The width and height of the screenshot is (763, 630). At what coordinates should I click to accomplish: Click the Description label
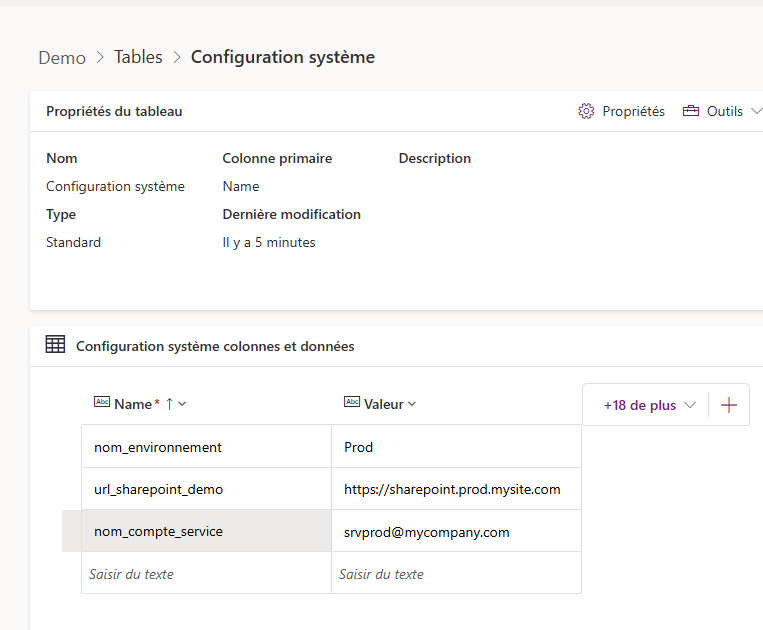click(435, 159)
